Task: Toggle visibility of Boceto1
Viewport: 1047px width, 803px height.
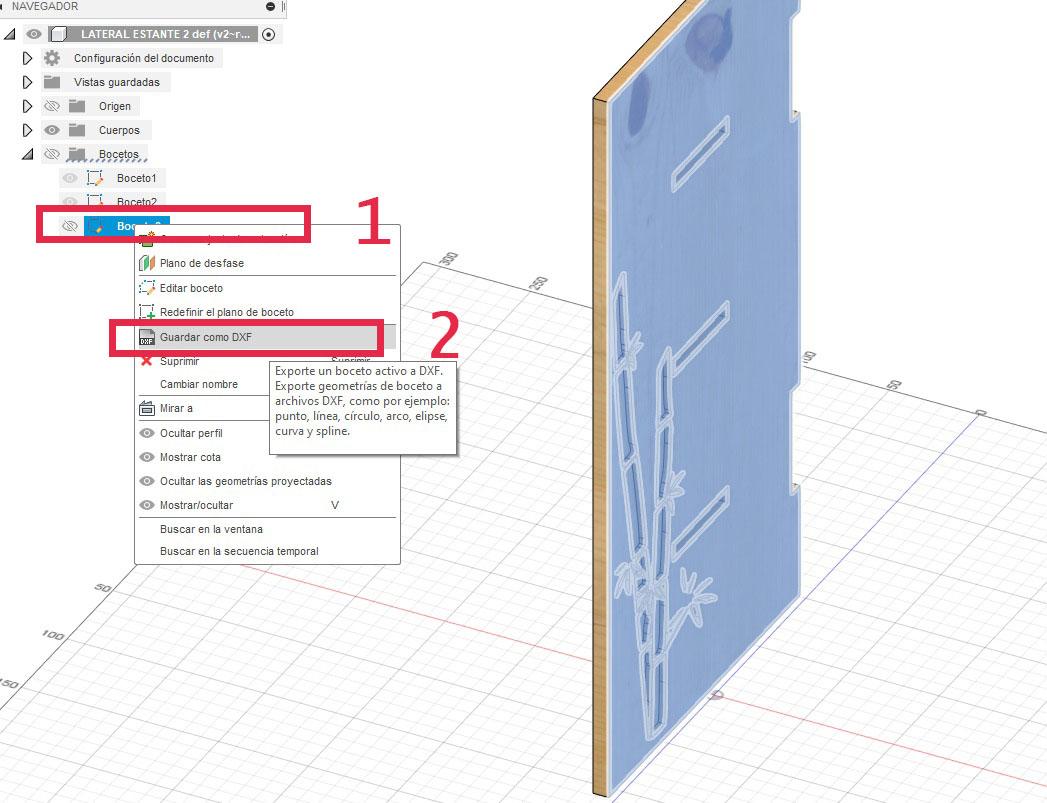Action: point(69,178)
